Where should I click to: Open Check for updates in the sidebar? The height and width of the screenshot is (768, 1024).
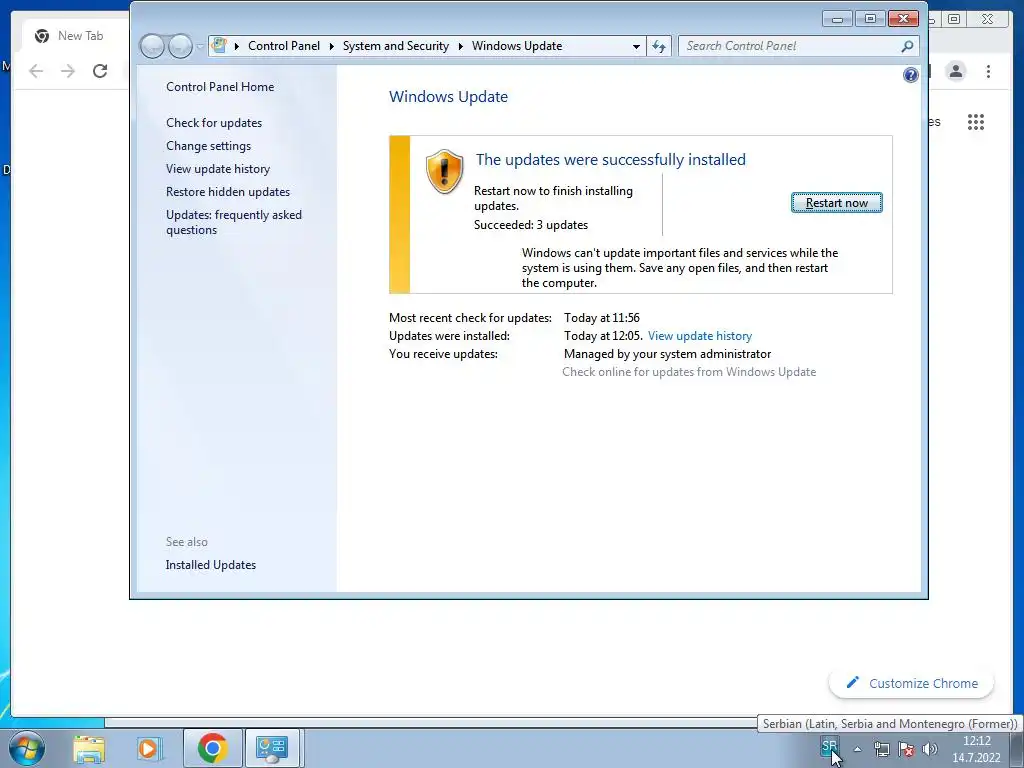pos(214,123)
